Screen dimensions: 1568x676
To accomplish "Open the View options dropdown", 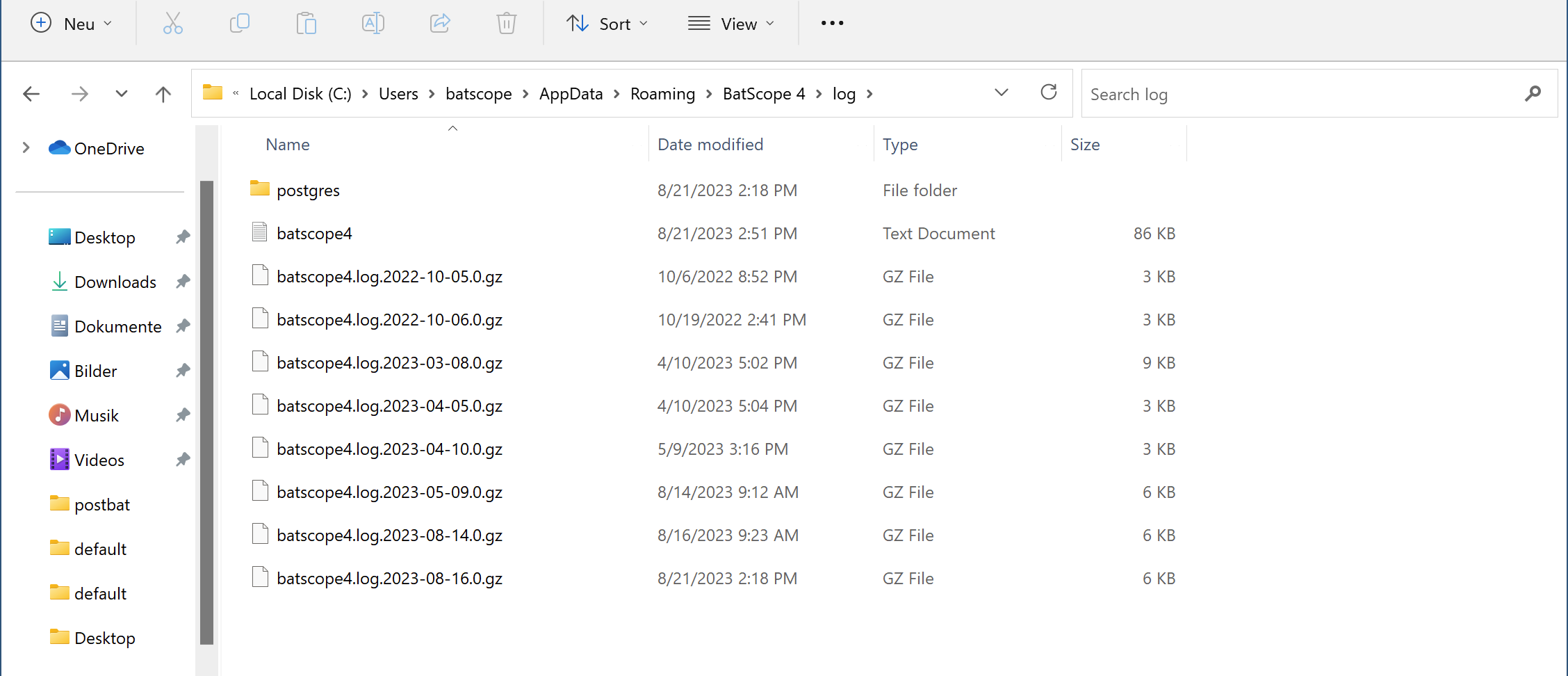I will [x=730, y=23].
